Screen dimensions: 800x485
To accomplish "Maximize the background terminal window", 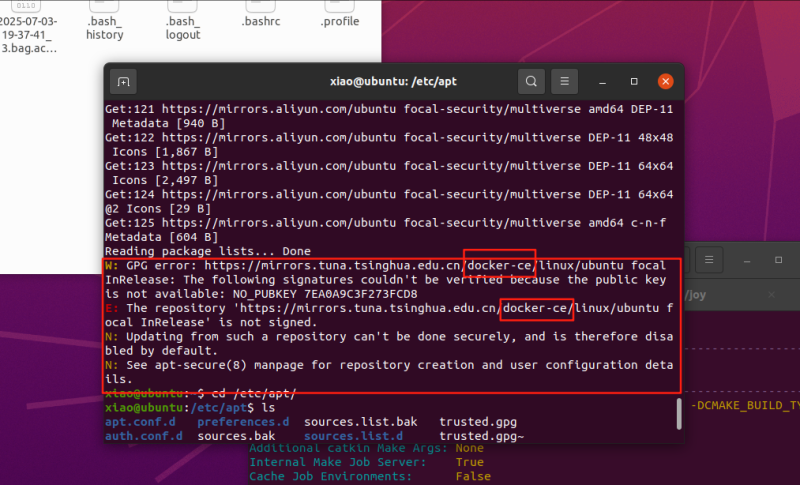I will pyautogui.click(x=779, y=260).
